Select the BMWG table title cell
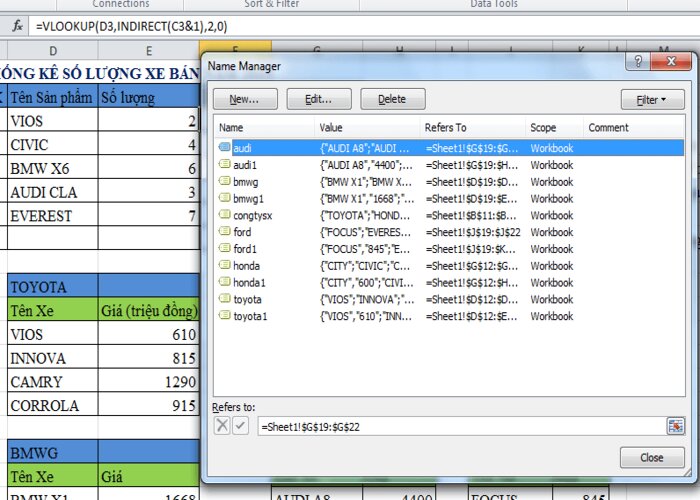This screenshot has height=500, width=700. (x=53, y=452)
